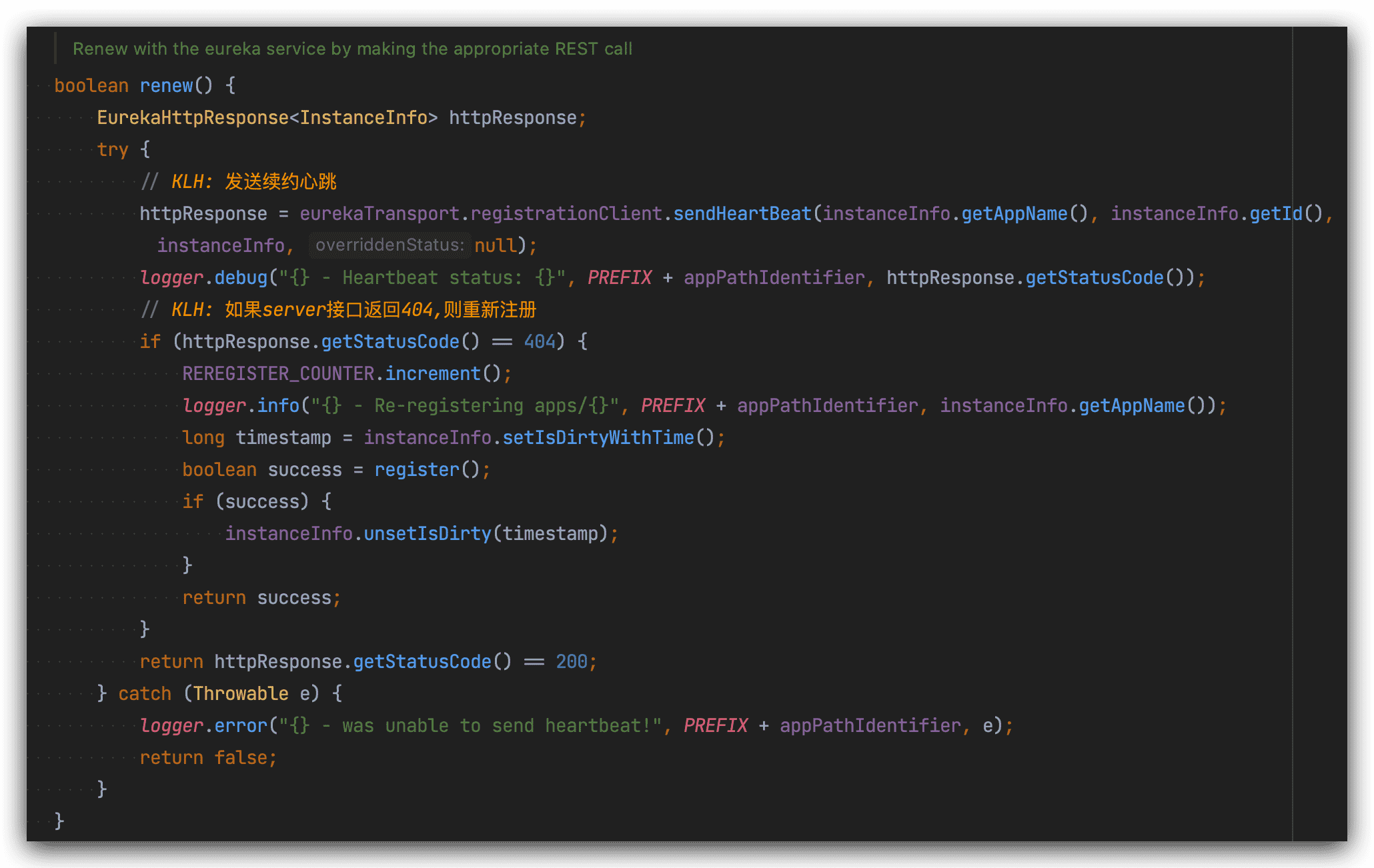Click logger.info call
Image resolution: width=1374 pixels, height=868 pixels.
click(x=241, y=405)
